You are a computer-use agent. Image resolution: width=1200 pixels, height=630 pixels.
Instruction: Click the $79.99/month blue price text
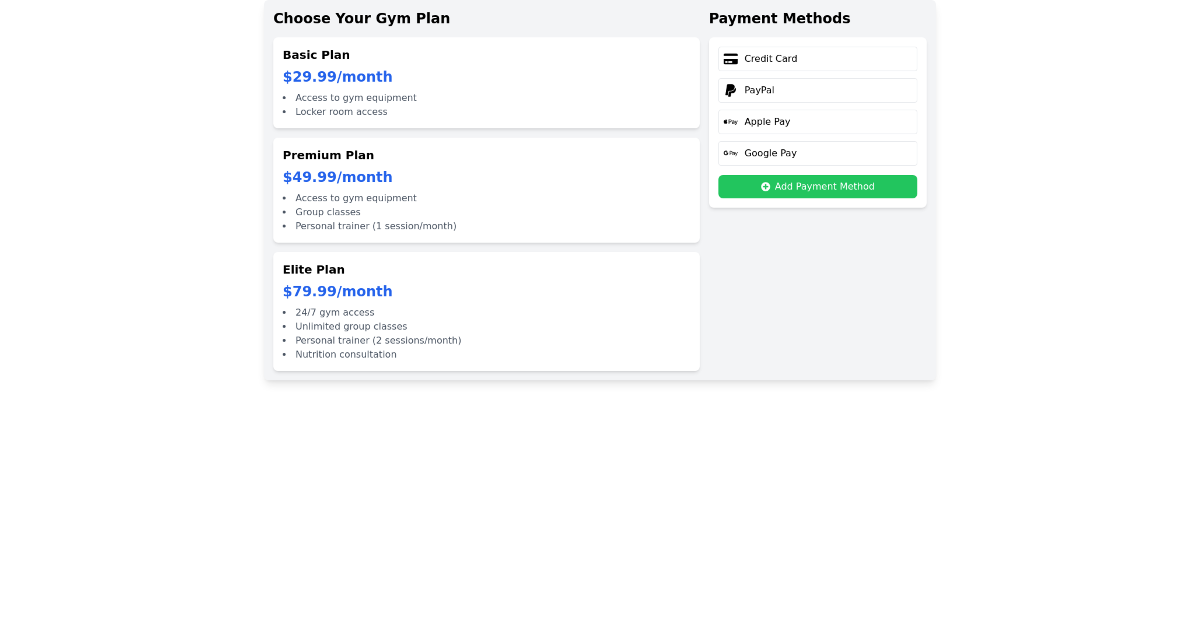pyautogui.click(x=337, y=291)
